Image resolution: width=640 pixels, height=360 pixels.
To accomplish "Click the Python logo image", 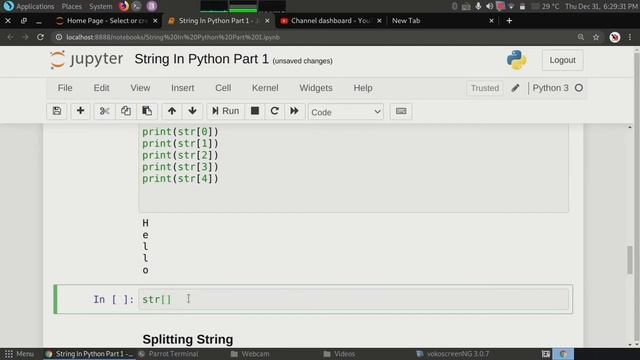I will [516, 60].
